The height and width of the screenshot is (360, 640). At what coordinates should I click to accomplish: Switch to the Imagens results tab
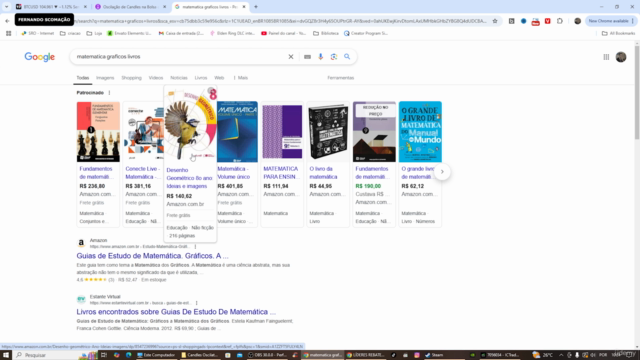[105, 78]
